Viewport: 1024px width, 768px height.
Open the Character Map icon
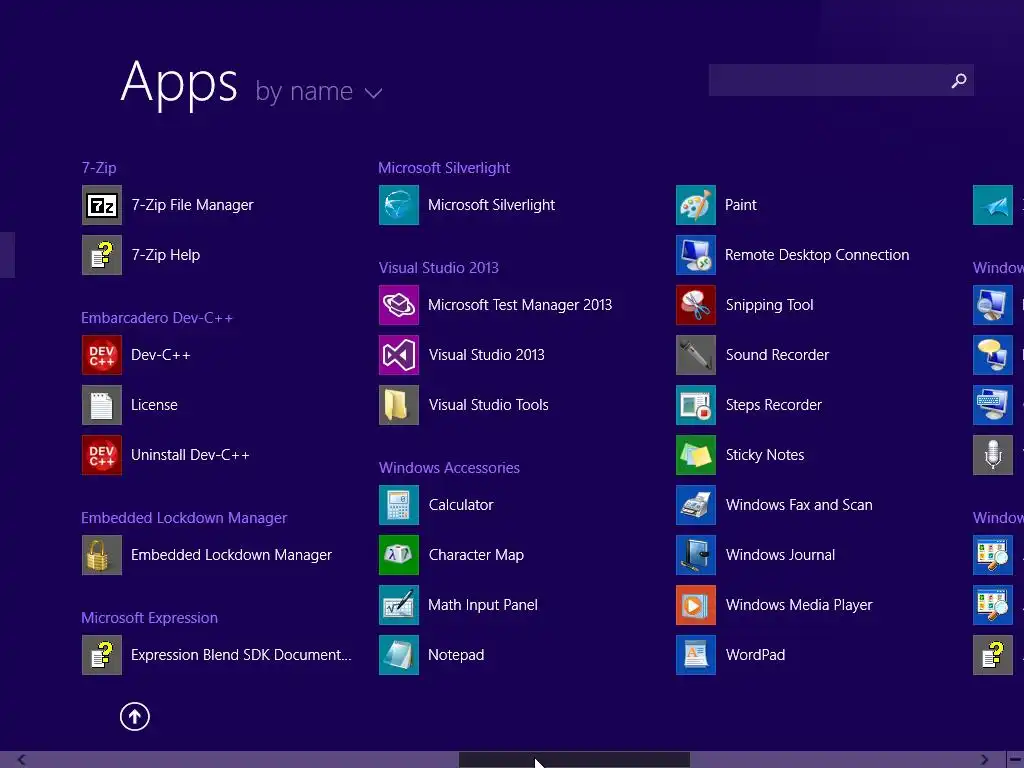pos(399,554)
